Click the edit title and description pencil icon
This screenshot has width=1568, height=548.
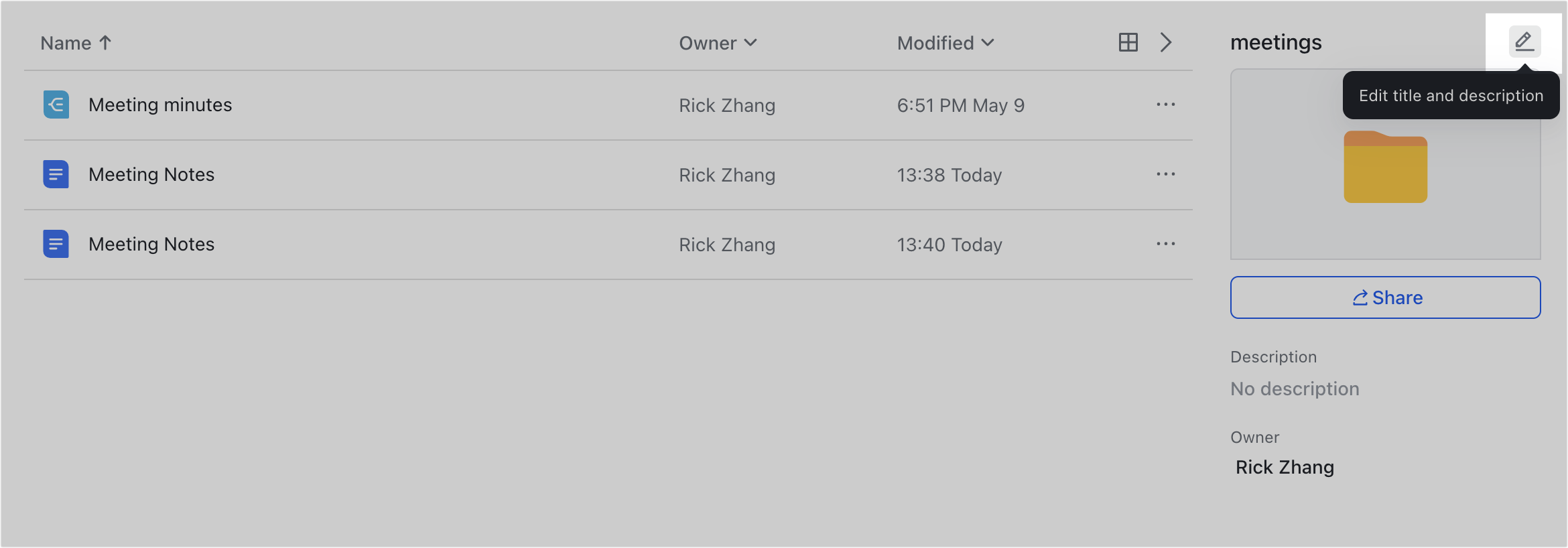click(x=1524, y=42)
